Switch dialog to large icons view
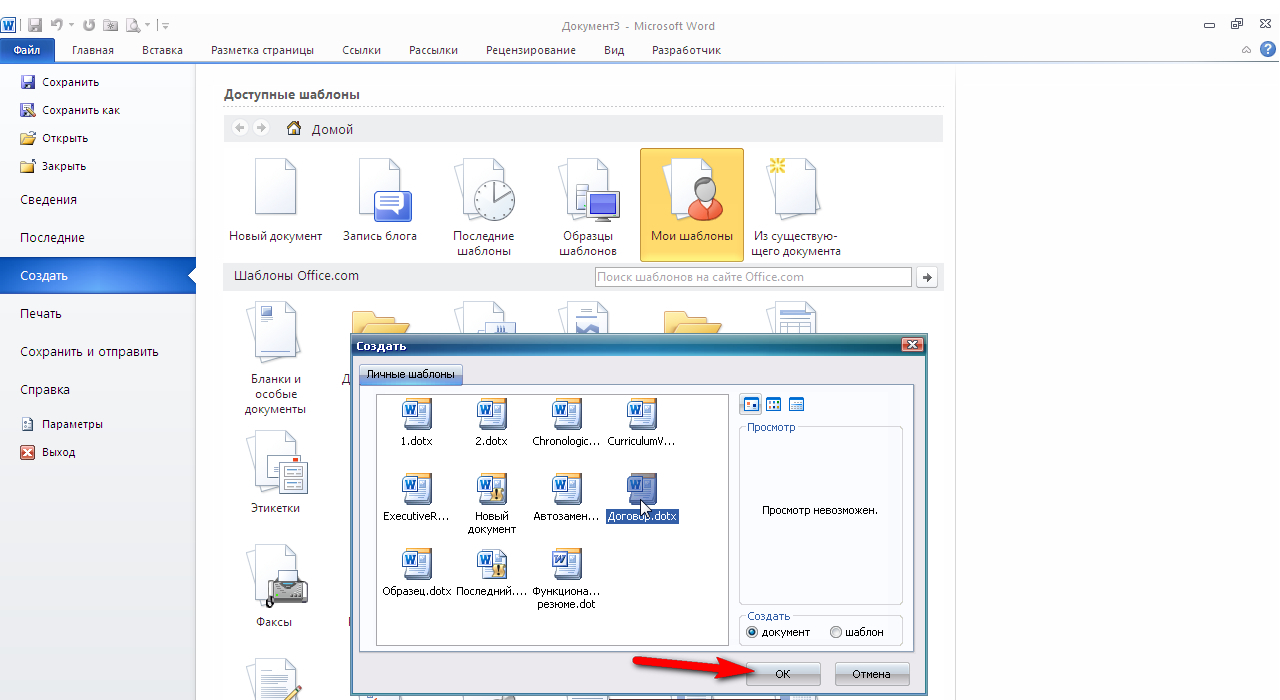This screenshot has height=700, width=1280. 749,404
